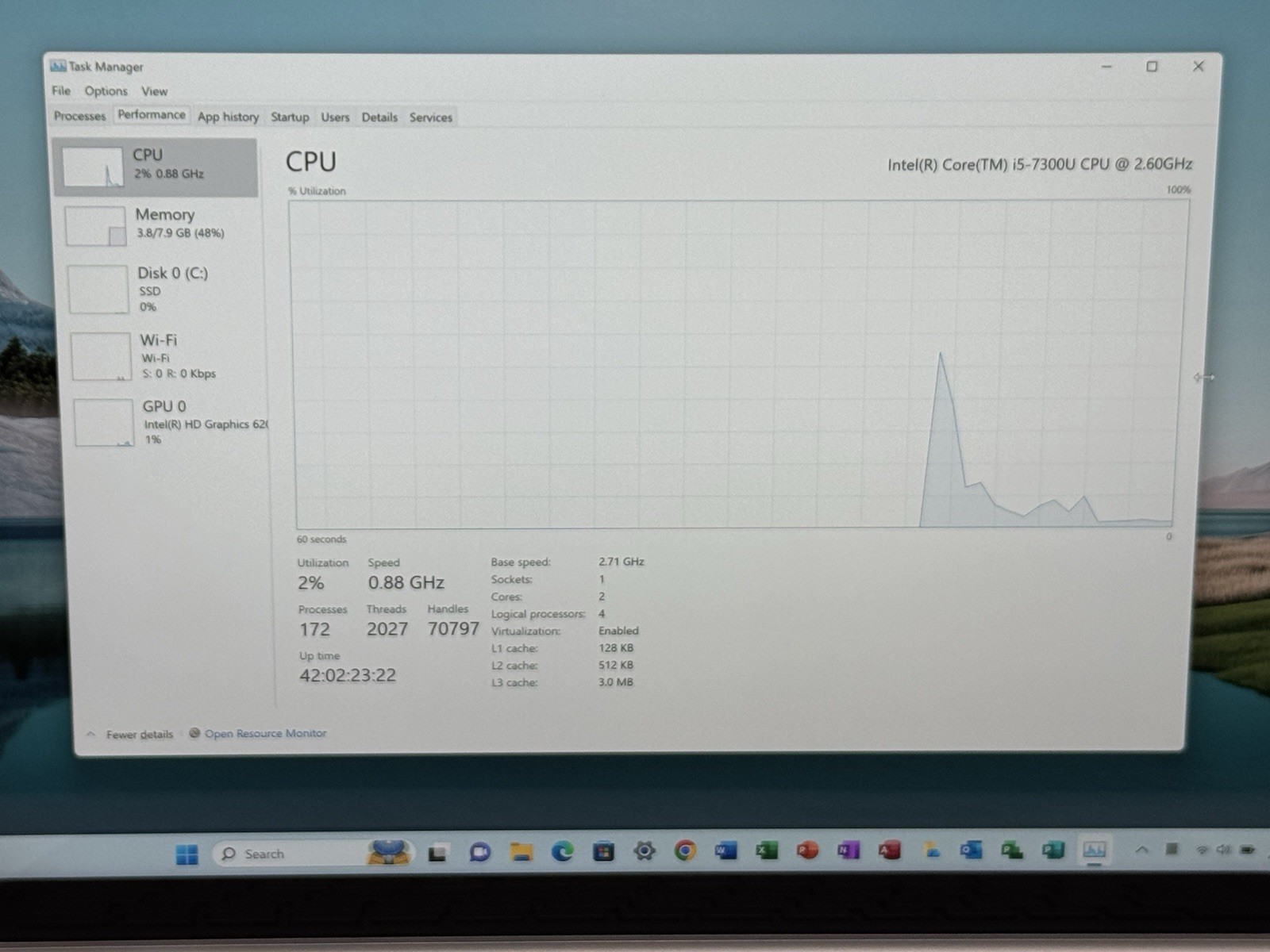
Task: Open the Options menu
Action: (x=106, y=91)
